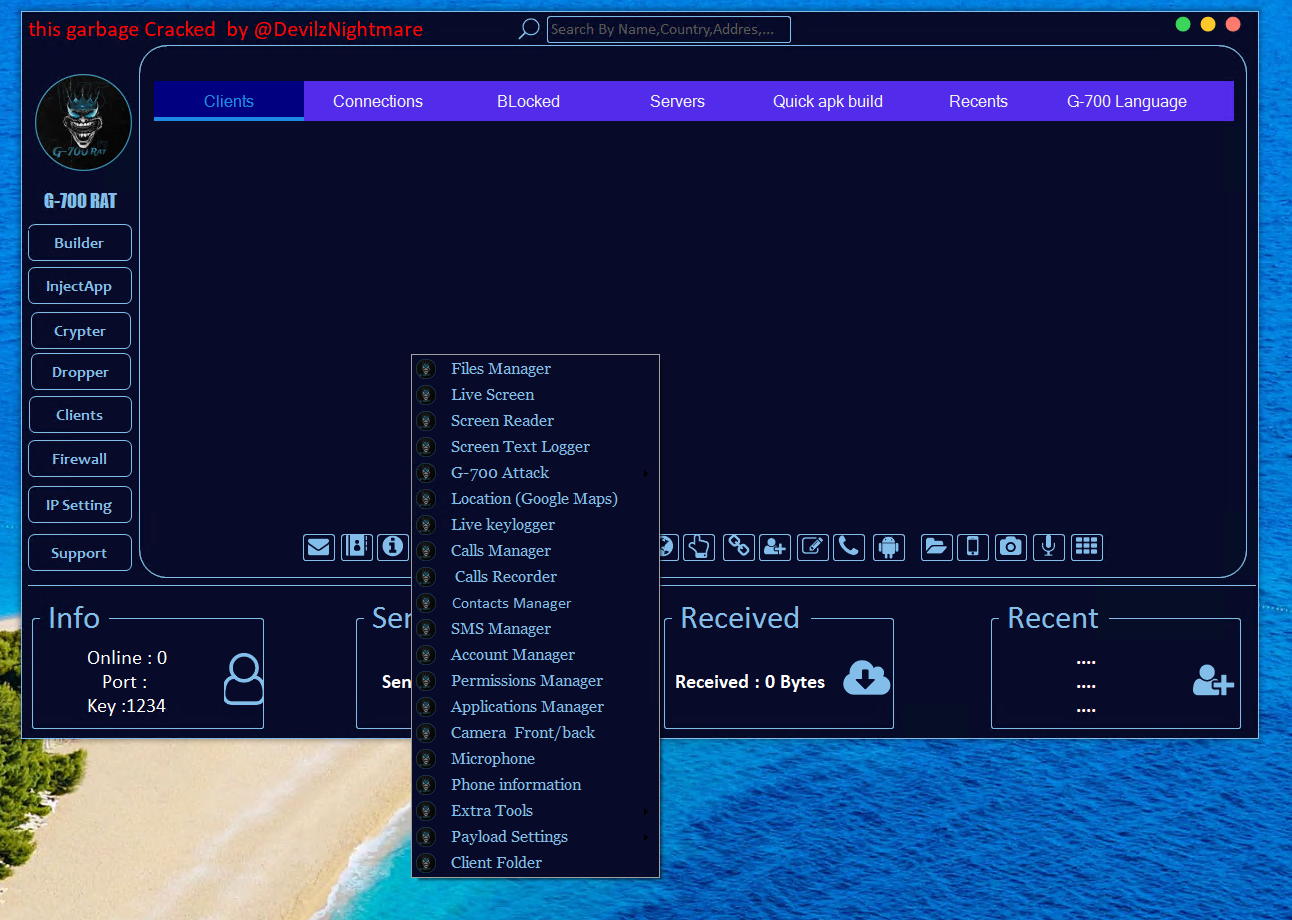Click the open folder icon
This screenshot has height=920, width=1292.
(936, 547)
